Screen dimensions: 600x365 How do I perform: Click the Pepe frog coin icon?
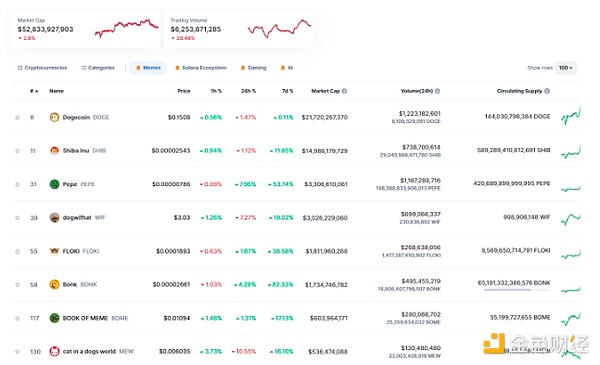click(x=54, y=184)
